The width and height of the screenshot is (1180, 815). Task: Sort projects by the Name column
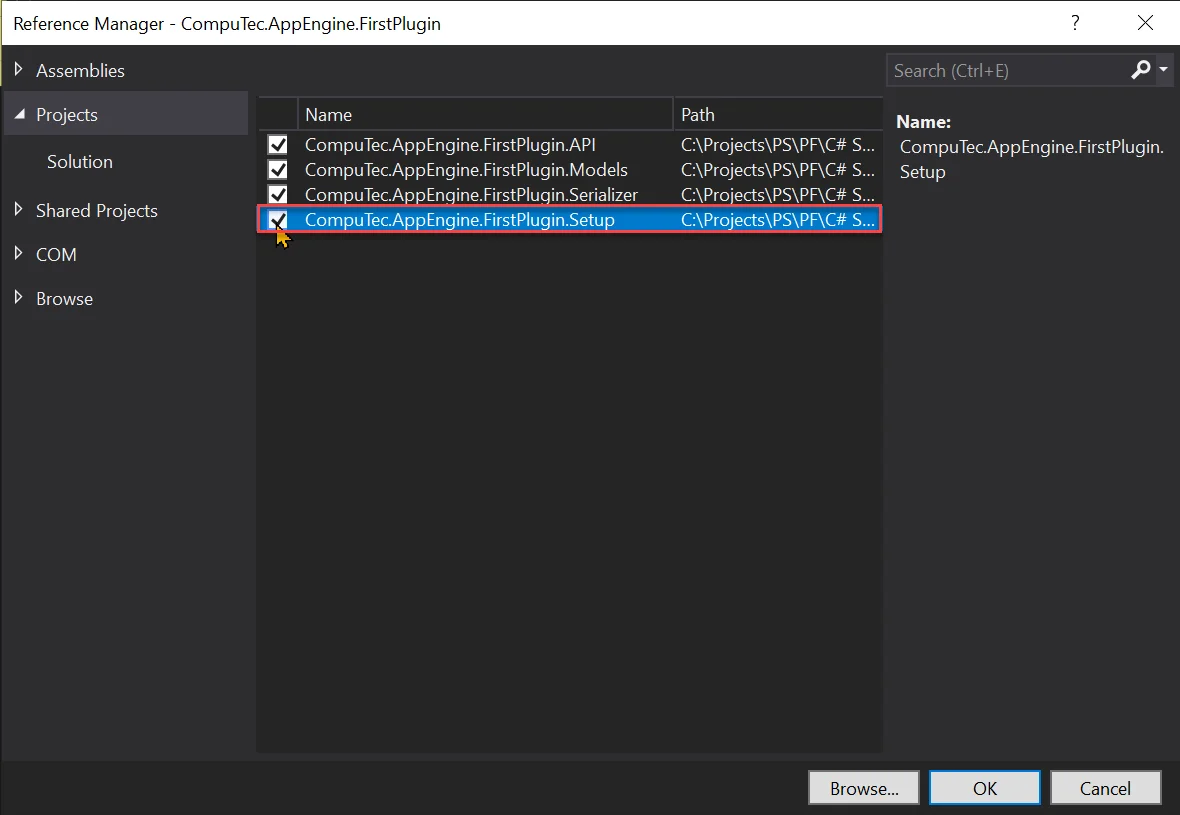(328, 114)
